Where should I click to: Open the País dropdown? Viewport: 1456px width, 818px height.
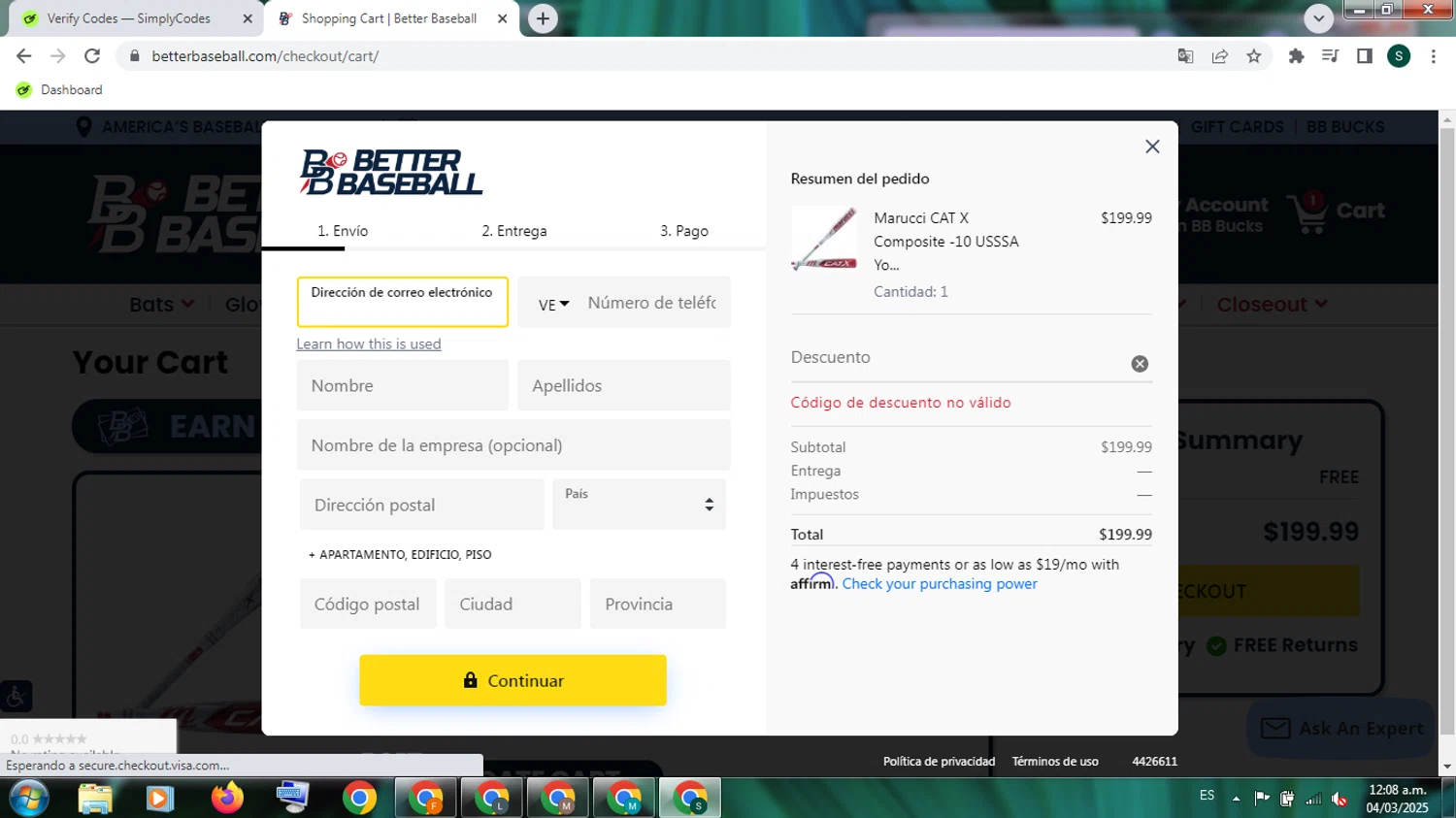[x=639, y=505]
